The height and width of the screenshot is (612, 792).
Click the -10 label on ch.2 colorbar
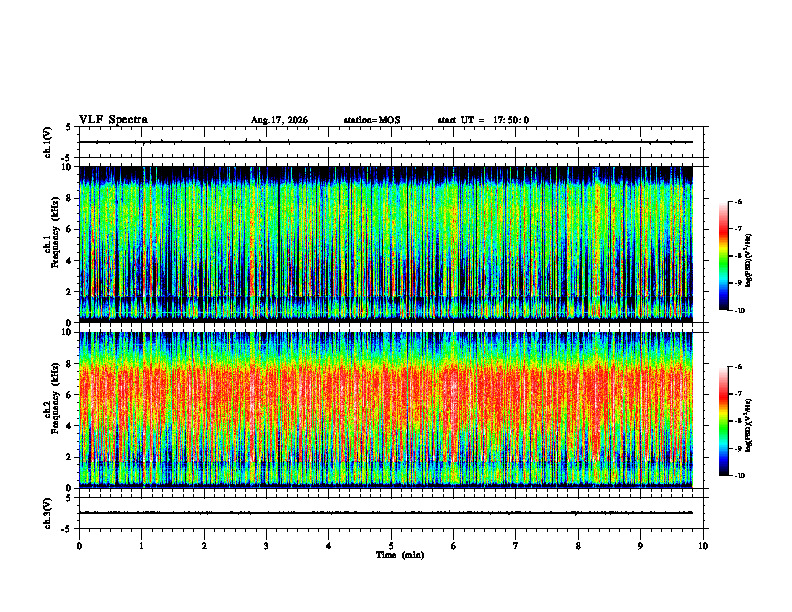point(739,476)
